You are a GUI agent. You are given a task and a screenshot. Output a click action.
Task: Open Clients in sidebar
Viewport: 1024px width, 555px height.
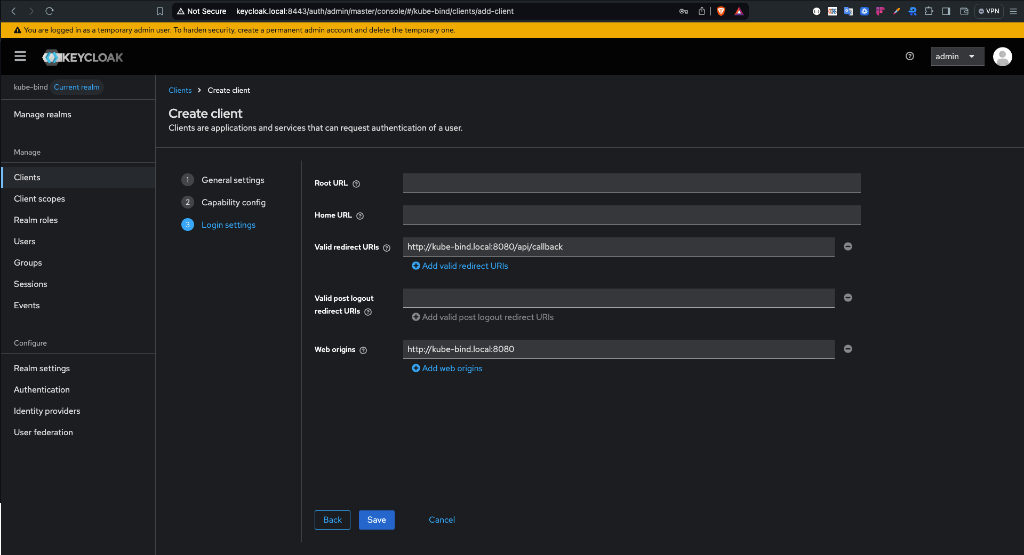coord(78,177)
